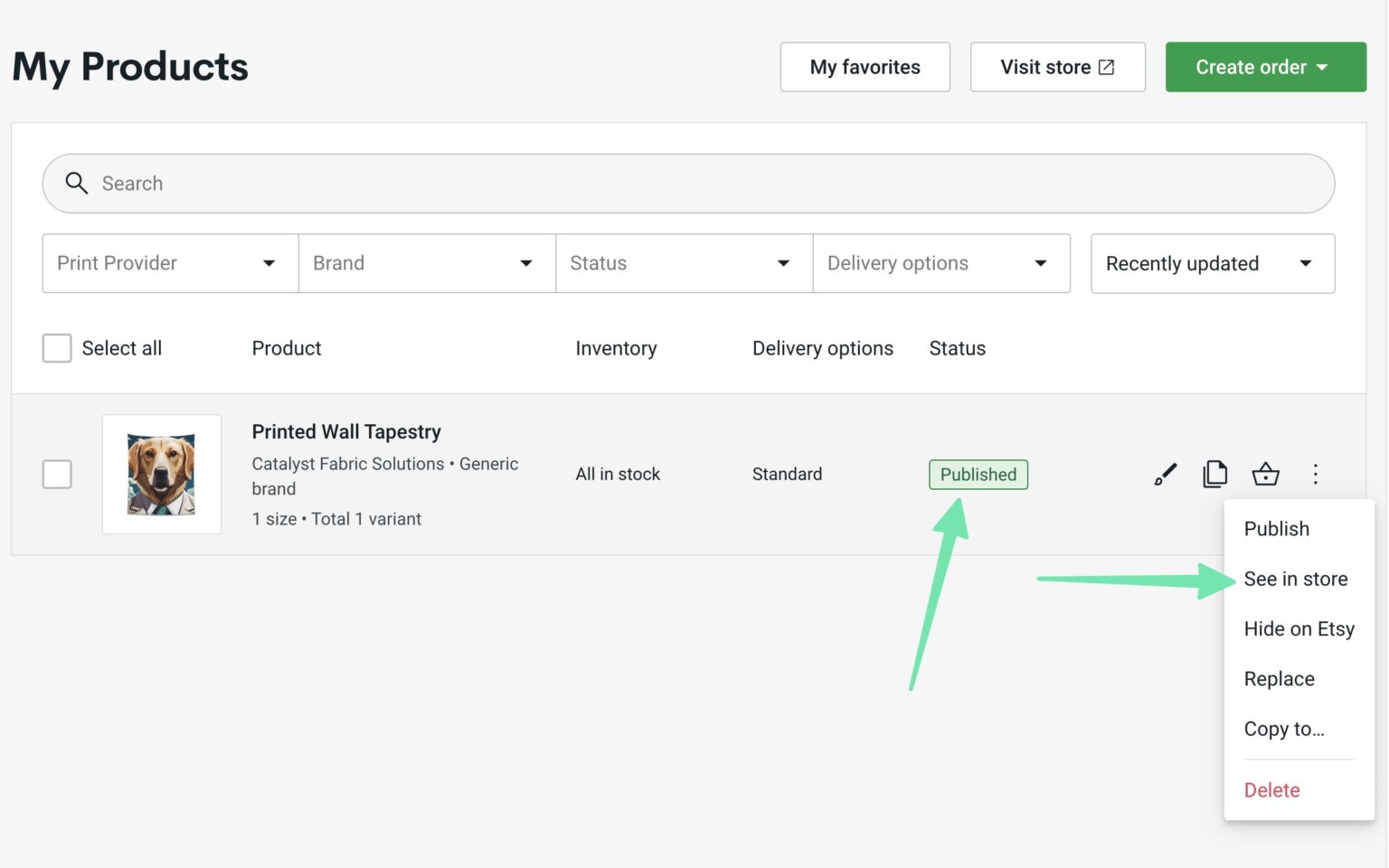The image size is (1389, 868).
Task: Select See in store from the menu
Action: 1295,579
